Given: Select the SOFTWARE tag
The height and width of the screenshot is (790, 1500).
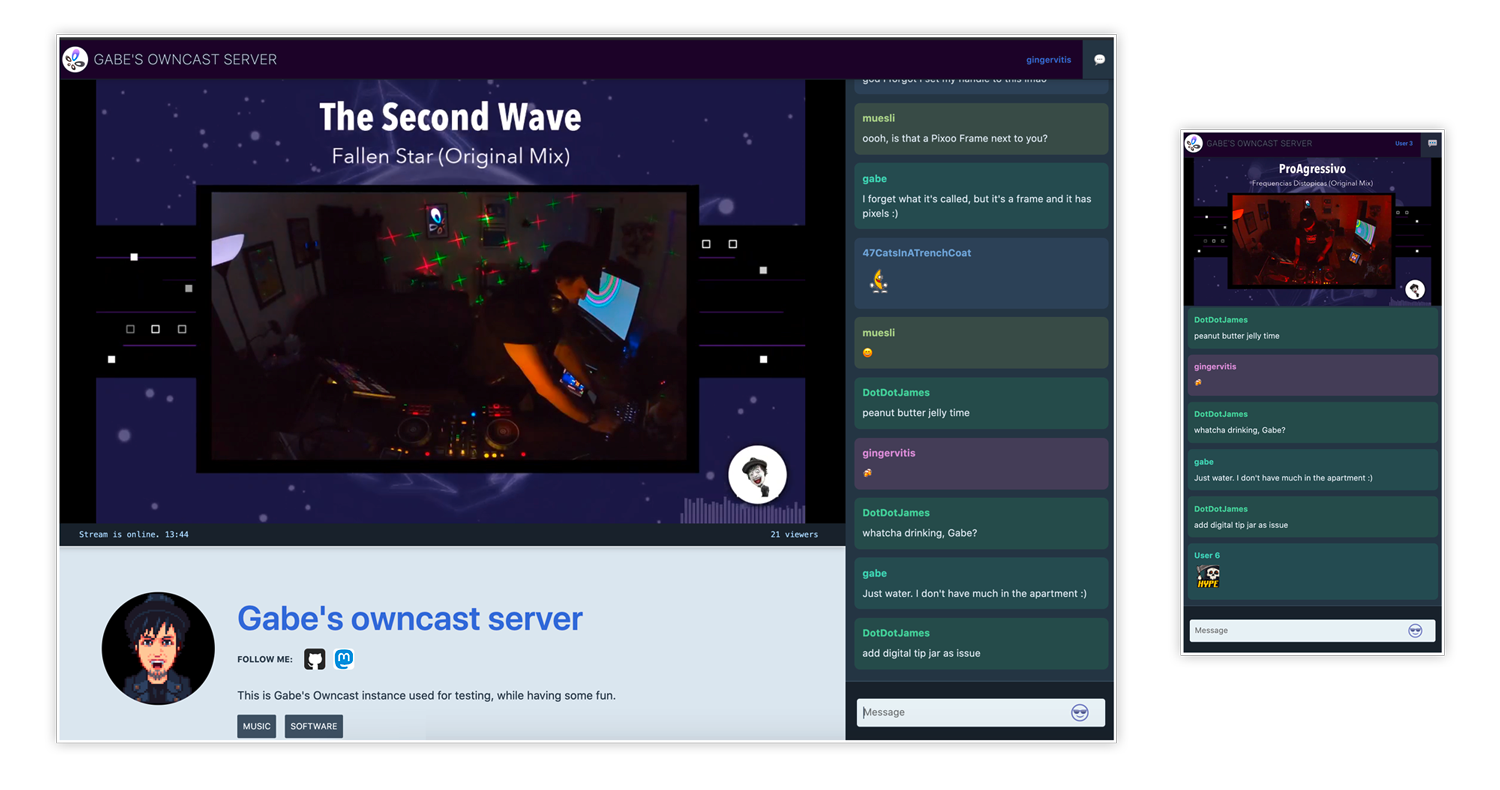Looking at the screenshot, I should [x=314, y=726].
